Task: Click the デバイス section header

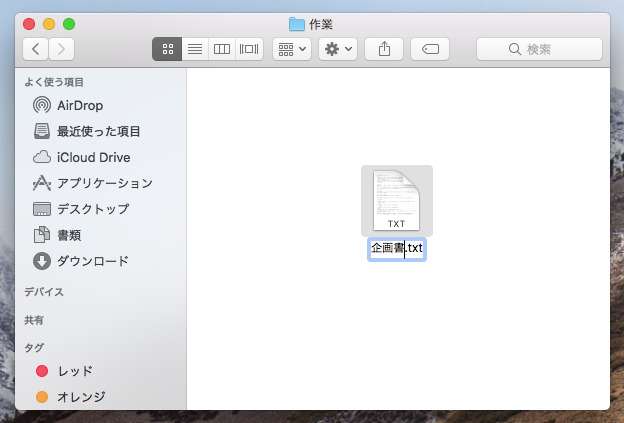Action: (44, 292)
